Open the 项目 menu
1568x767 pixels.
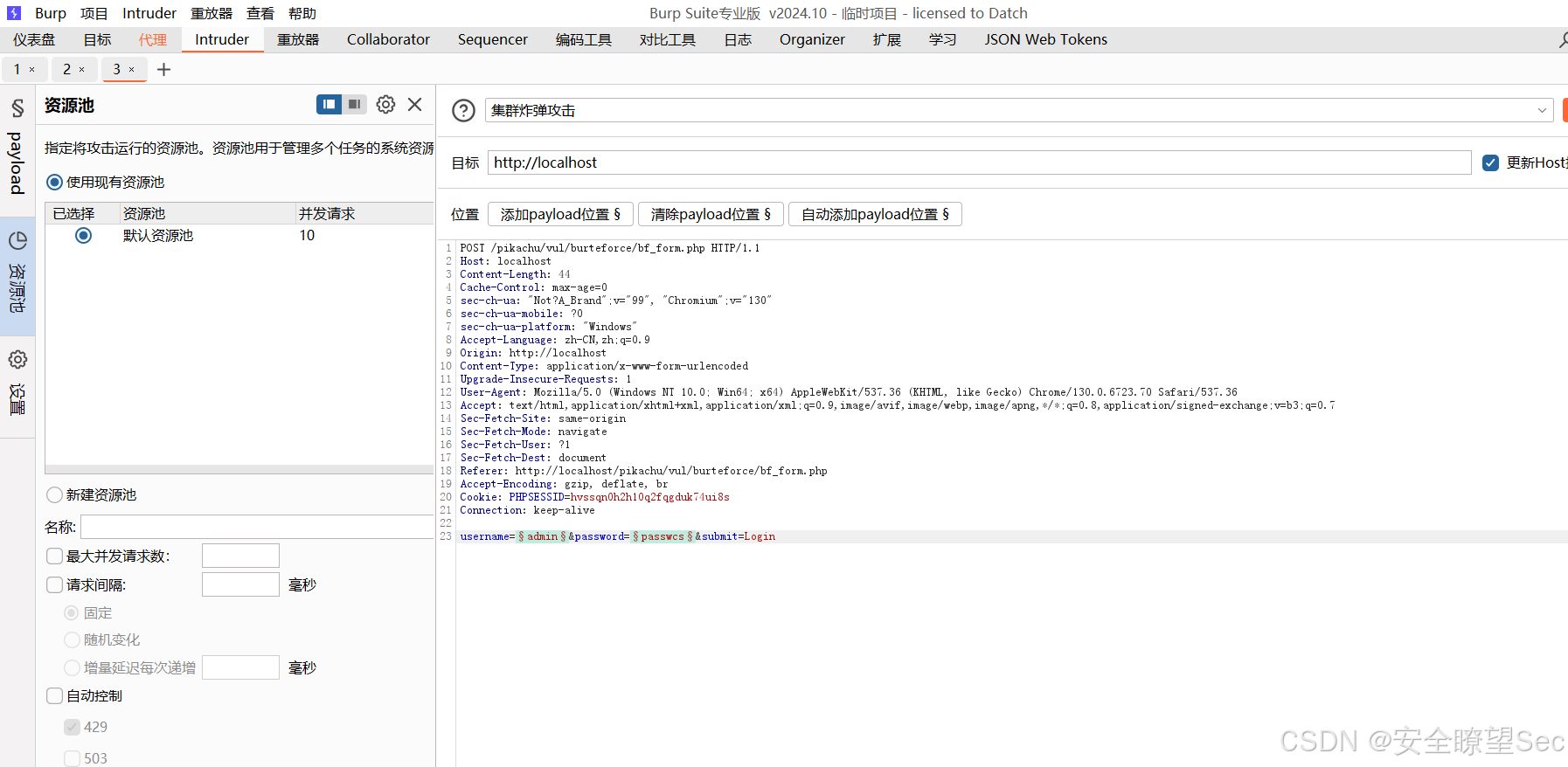coord(94,13)
